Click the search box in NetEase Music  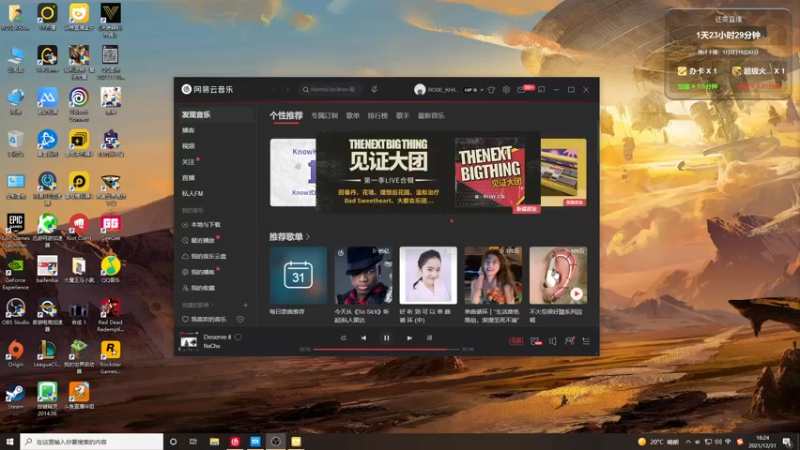[330, 90]
